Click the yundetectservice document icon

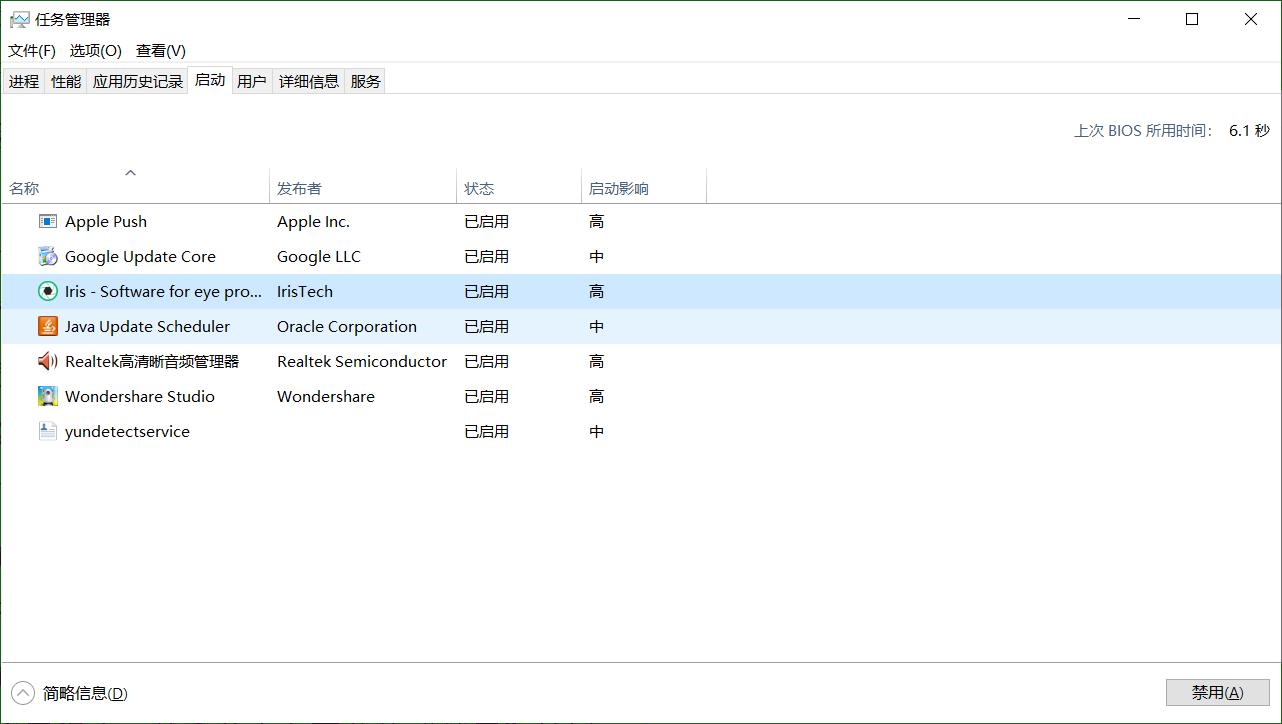pyautogui.click(x=48, y=431)
